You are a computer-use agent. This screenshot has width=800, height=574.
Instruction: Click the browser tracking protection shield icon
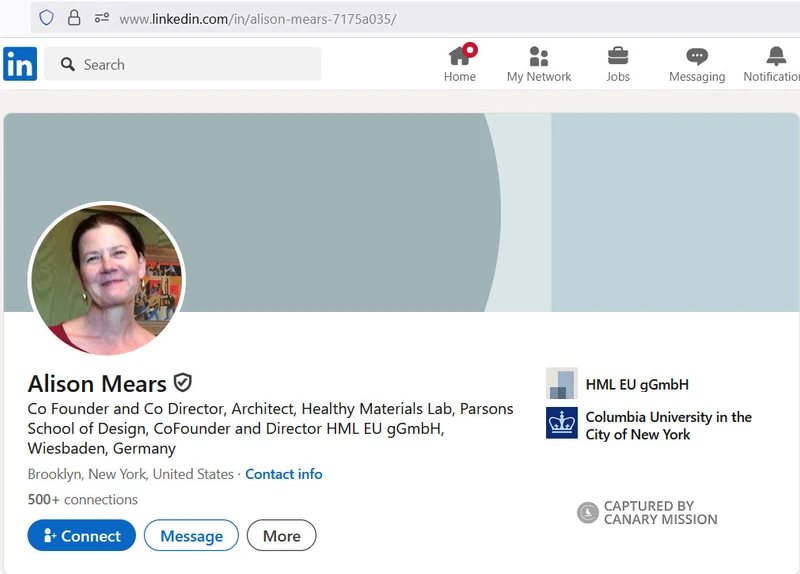click(46, 18)
